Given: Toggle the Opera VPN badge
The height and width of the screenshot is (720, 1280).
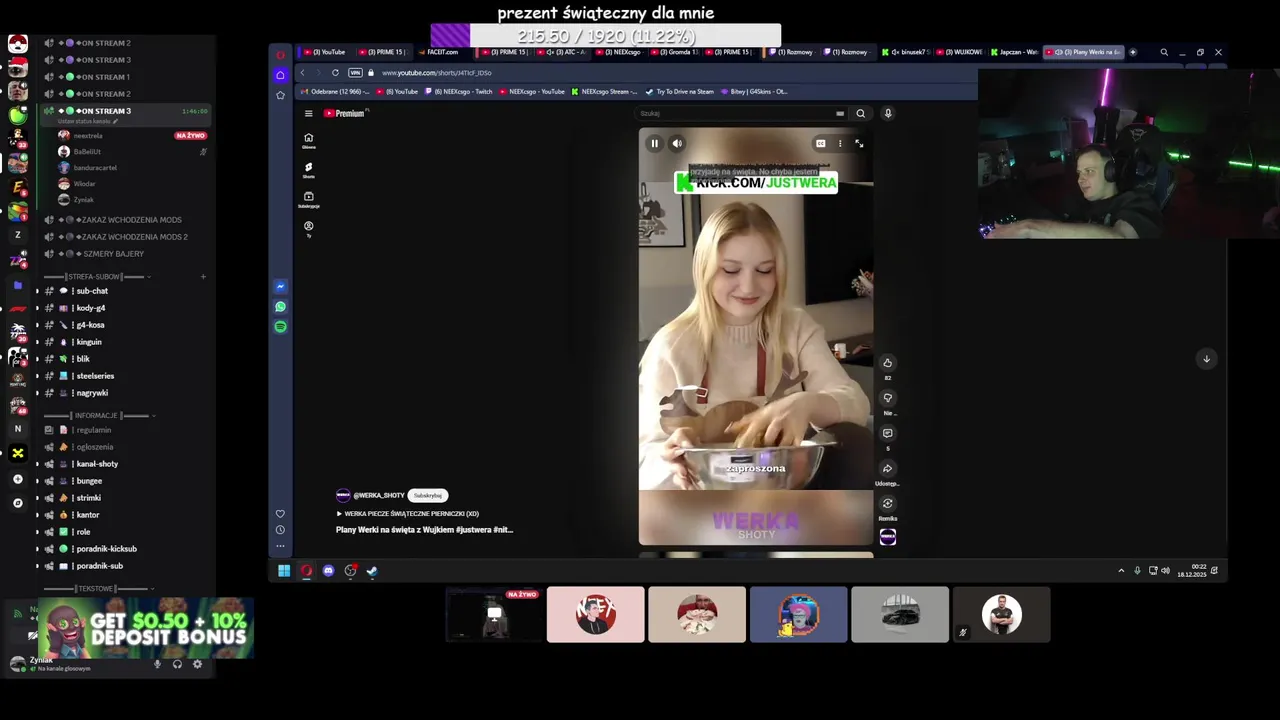Looking at the screenshot, I should click(x=355, y=73).
